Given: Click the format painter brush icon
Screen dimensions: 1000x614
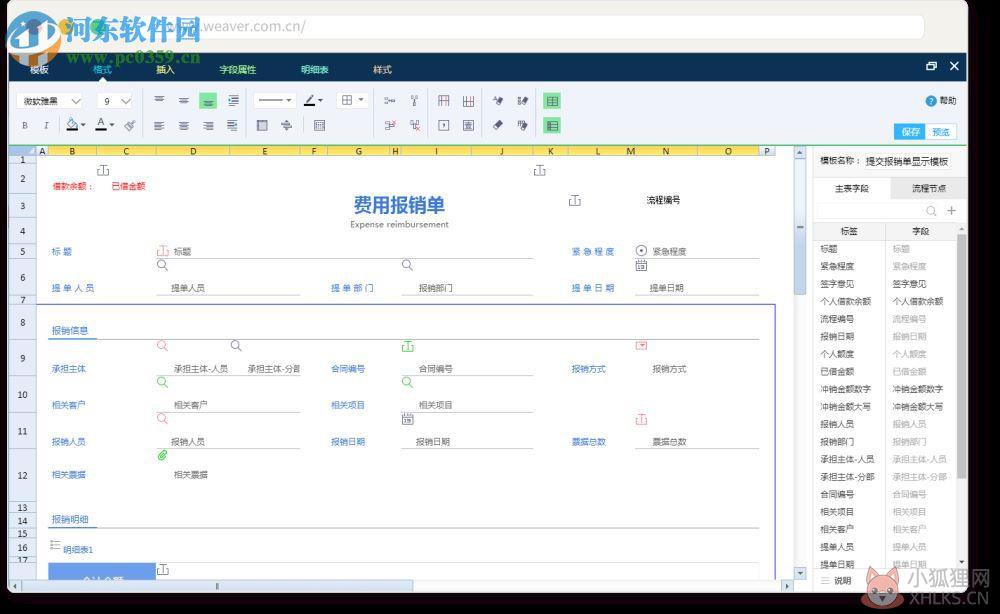Looking at the screenshot, I should (x=130, y=126).
